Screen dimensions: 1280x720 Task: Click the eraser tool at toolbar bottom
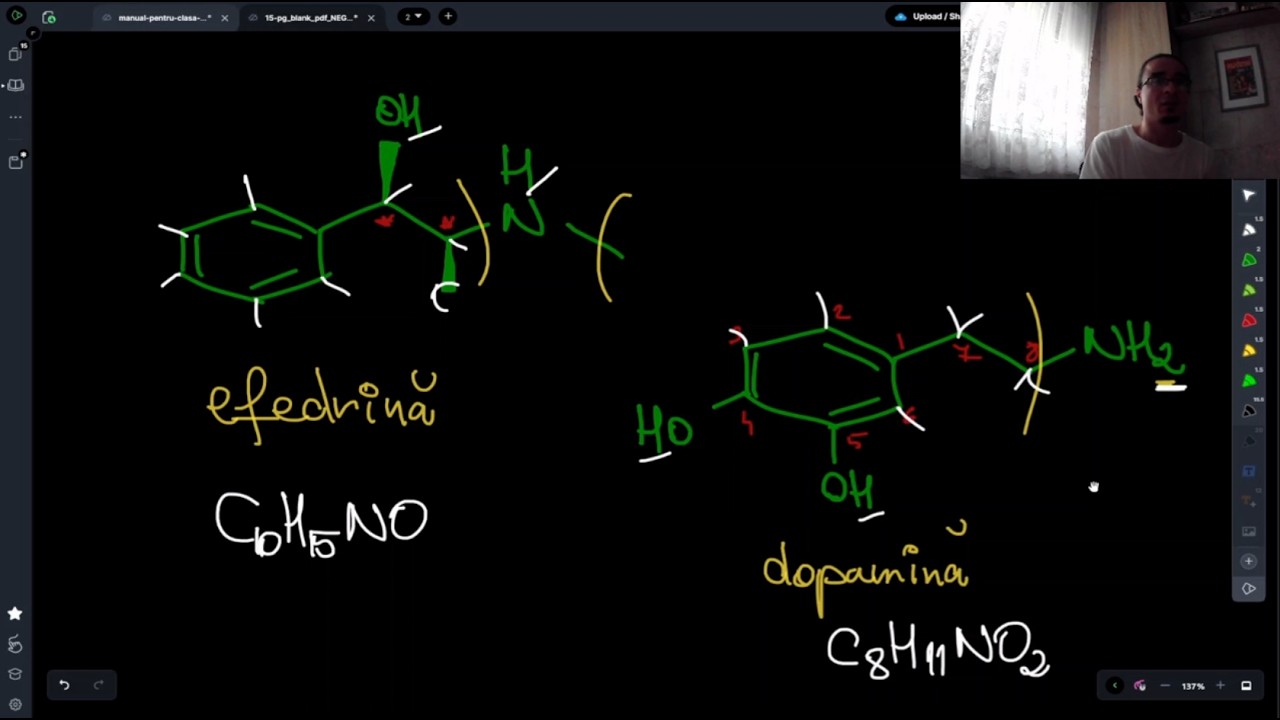pyautogui.click(x=1248, y=589)
